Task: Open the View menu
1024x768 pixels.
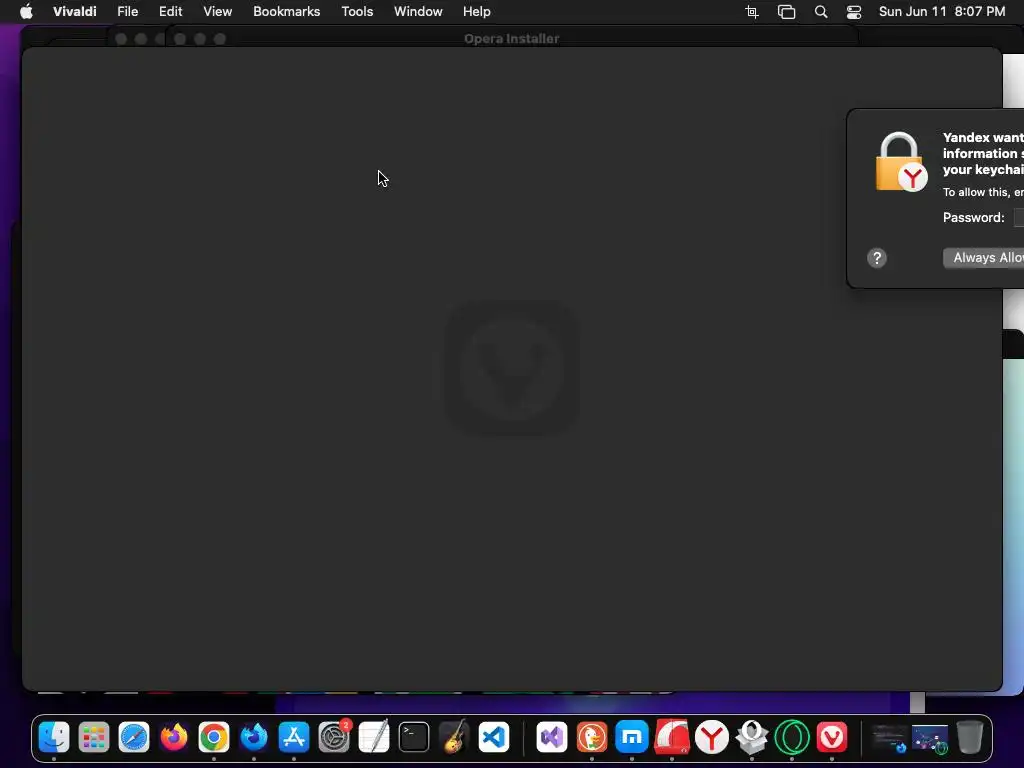Action: [x=217, y=12]
